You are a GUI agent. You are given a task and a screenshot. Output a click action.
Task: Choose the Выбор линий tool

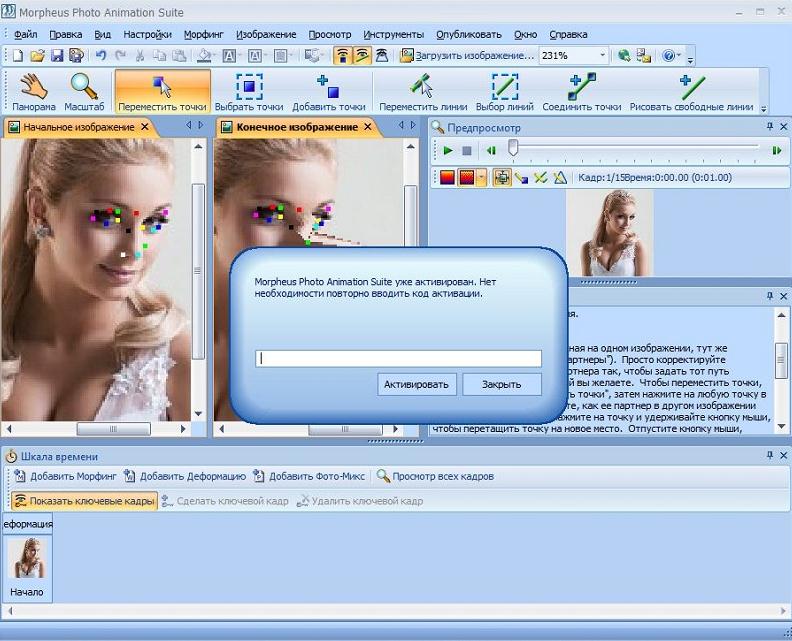[505, 92]
